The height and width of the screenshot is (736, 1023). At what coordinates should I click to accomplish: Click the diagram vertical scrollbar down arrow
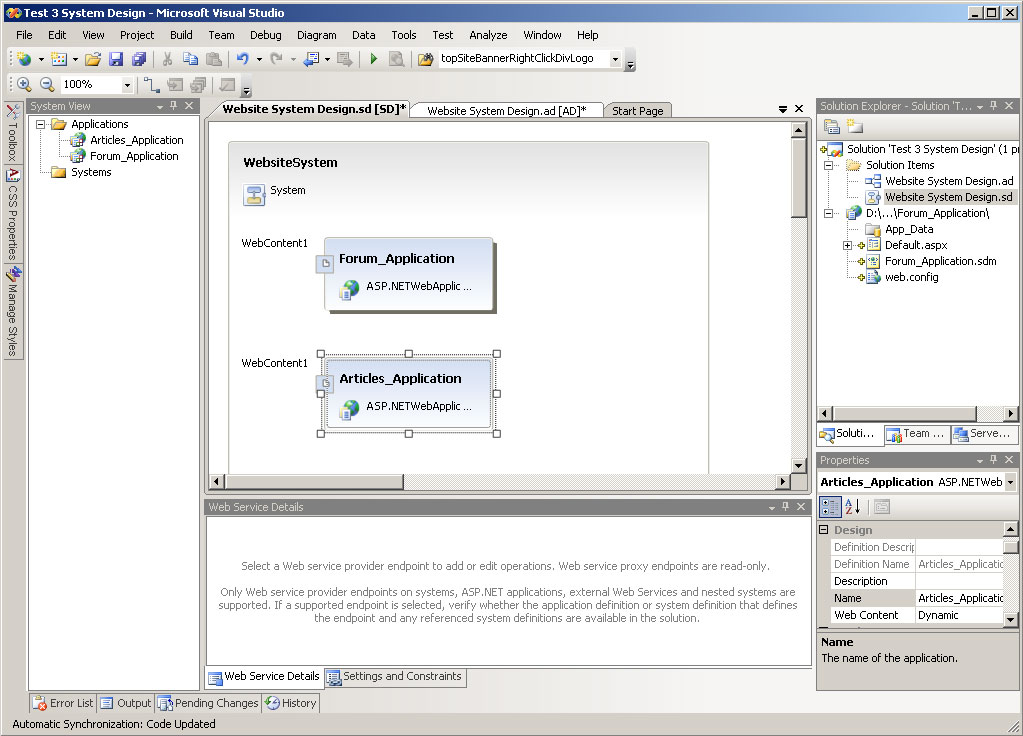point(799,465)
